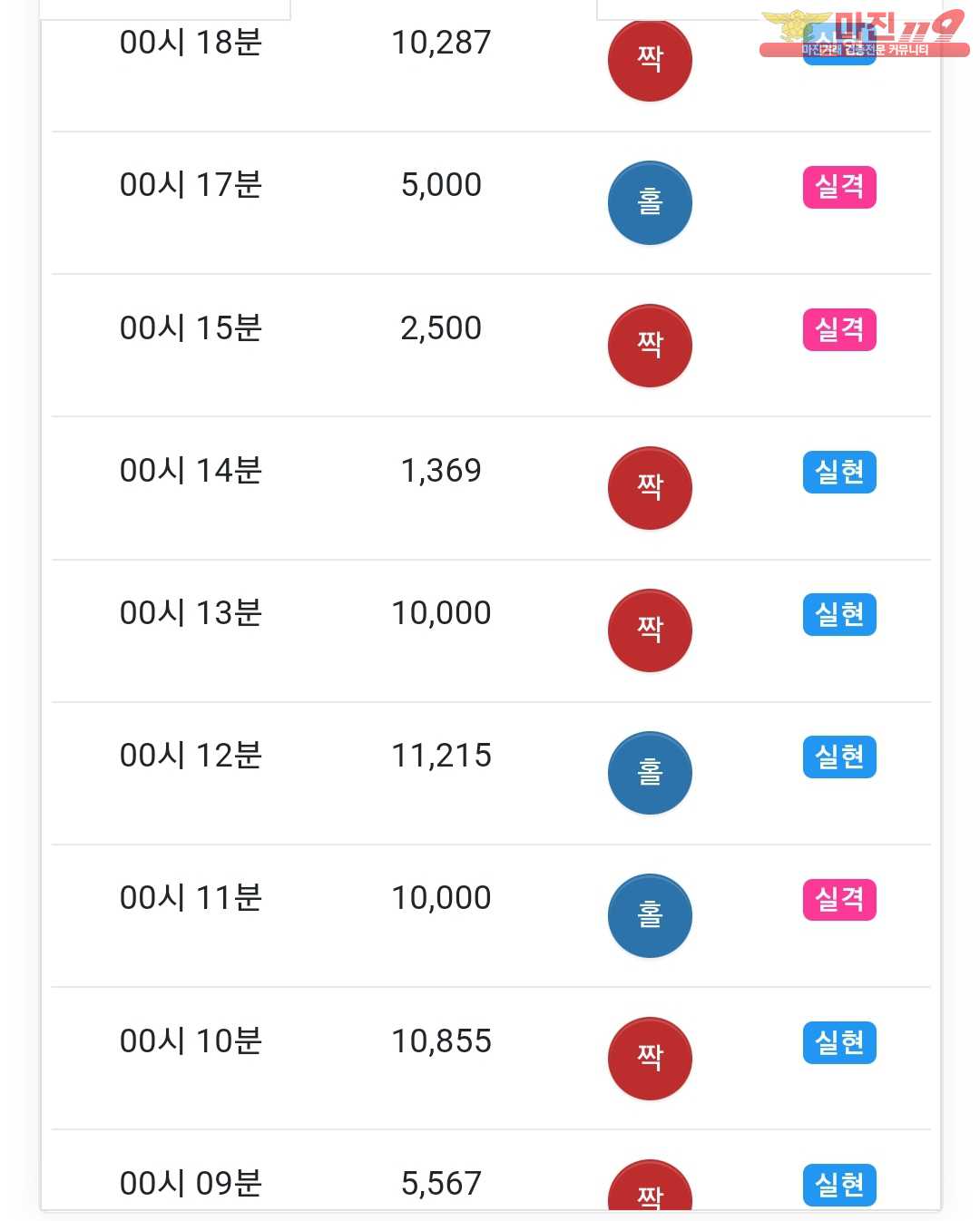Select the 홀 circle in the 00시 11분 row
The image size is (980, 1221).
pyautogui.click(x=650, y=915)
